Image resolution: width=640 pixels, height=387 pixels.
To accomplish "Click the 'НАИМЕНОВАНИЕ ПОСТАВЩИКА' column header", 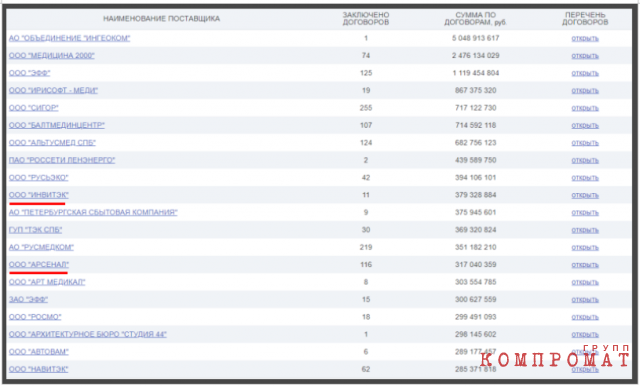I will (161, 19).
